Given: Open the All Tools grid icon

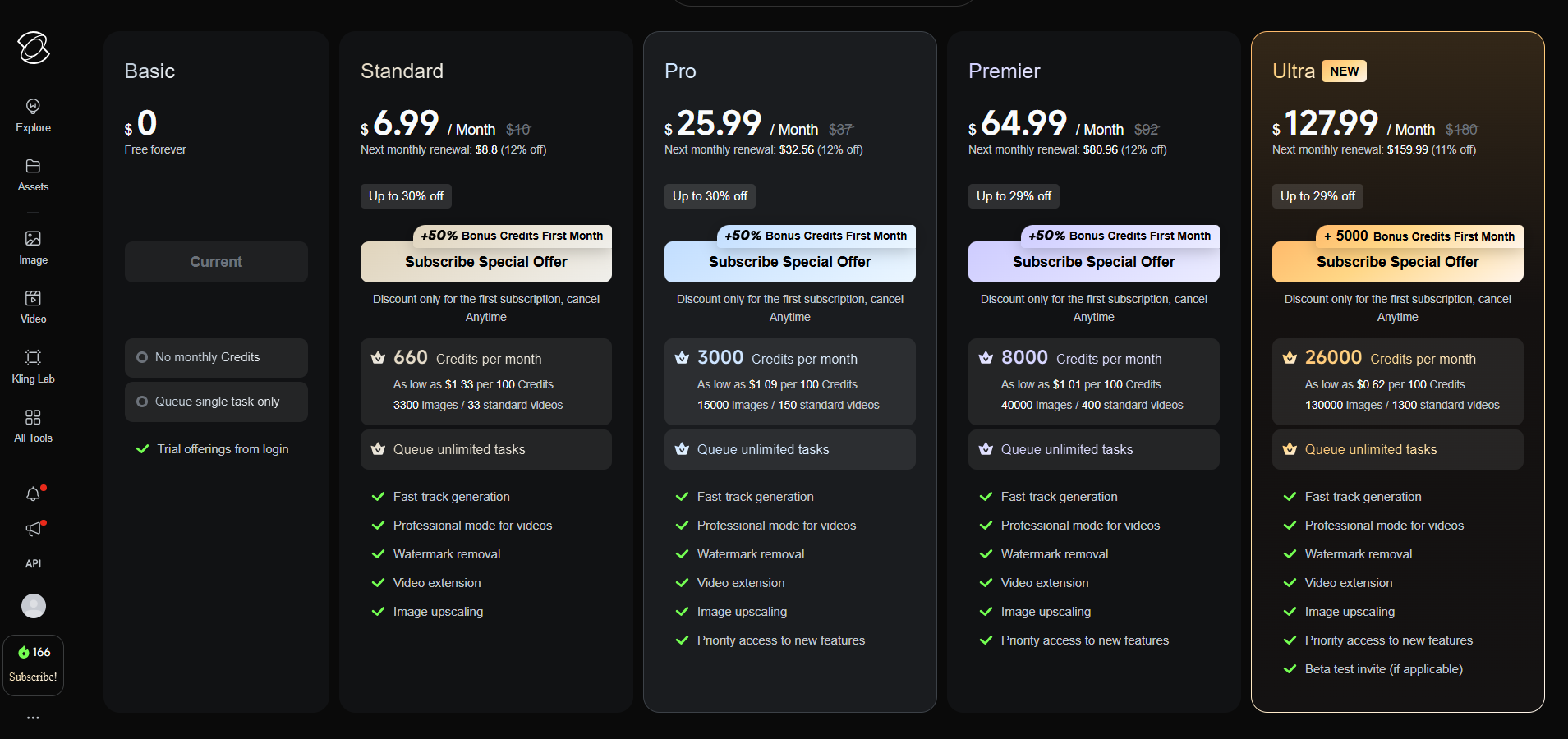Looking at the screenshot, I should pyautogui.click(x=33, y=418).
